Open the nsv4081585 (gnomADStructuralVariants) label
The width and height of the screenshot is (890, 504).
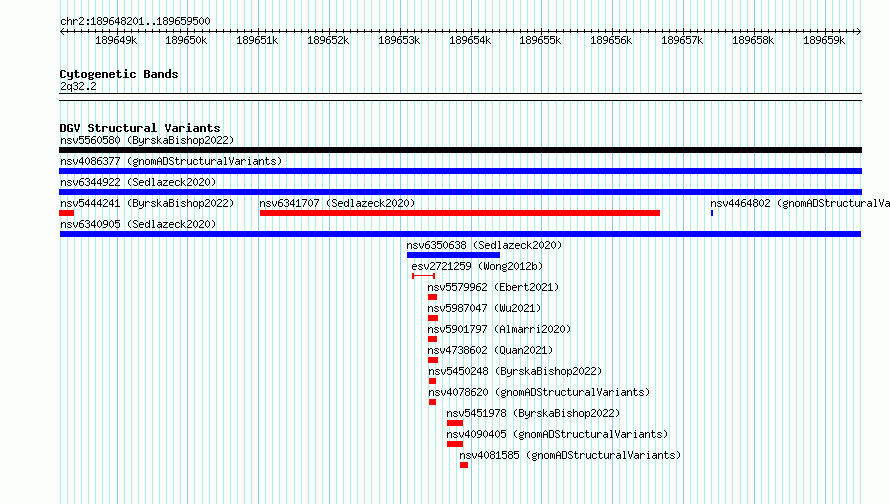[570, 455]
